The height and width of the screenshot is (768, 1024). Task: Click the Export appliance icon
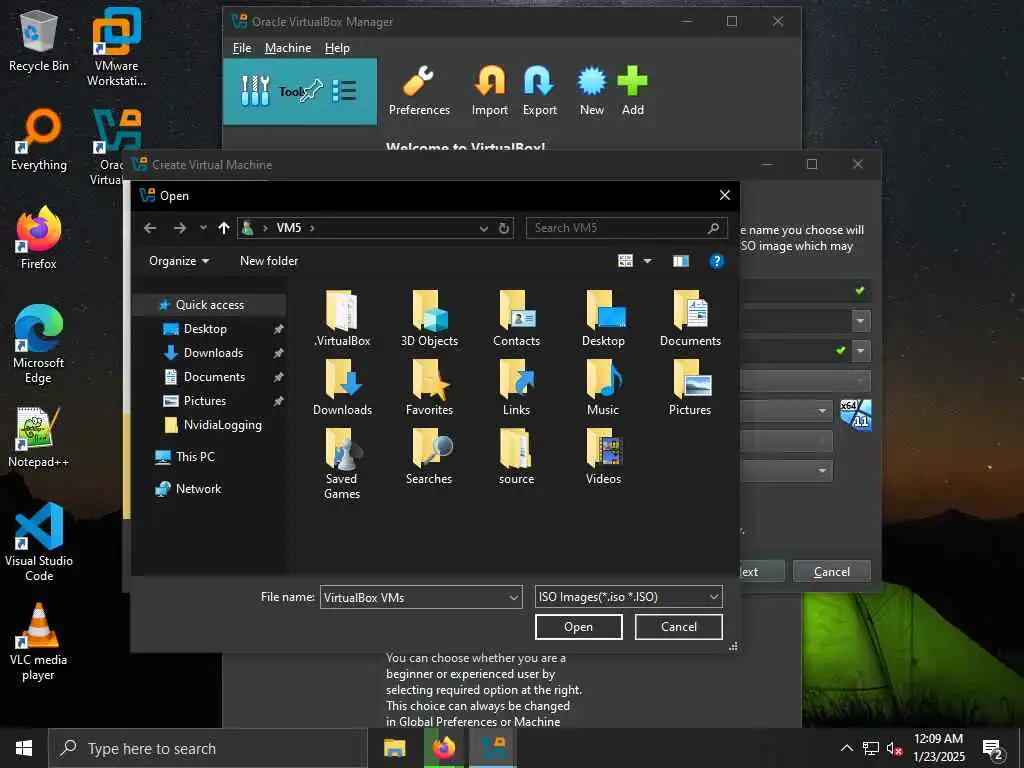point(539,91)
